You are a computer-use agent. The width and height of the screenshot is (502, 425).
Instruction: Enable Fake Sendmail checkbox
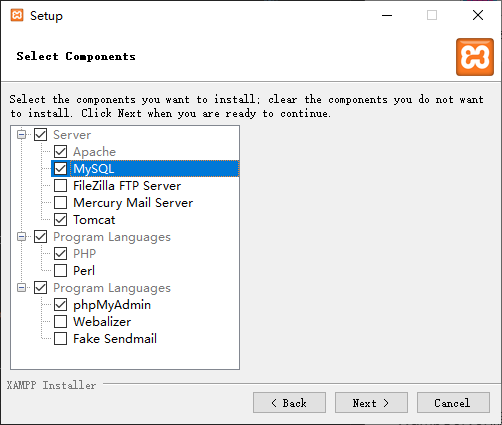(60, 338)
